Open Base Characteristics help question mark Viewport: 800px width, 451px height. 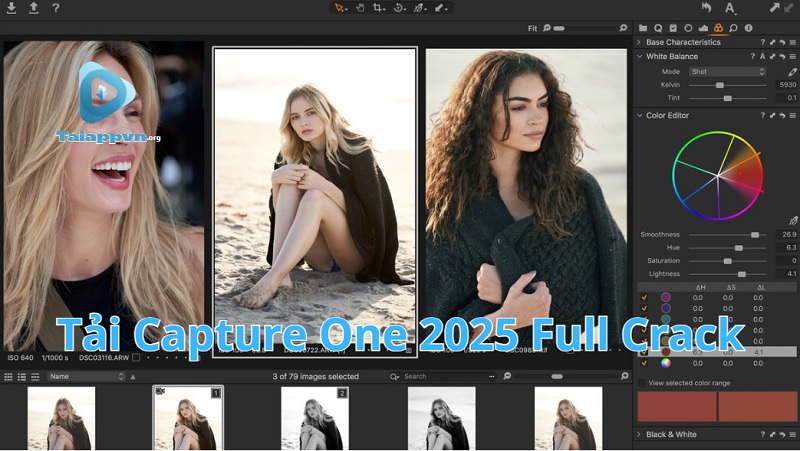pos(763,42)
